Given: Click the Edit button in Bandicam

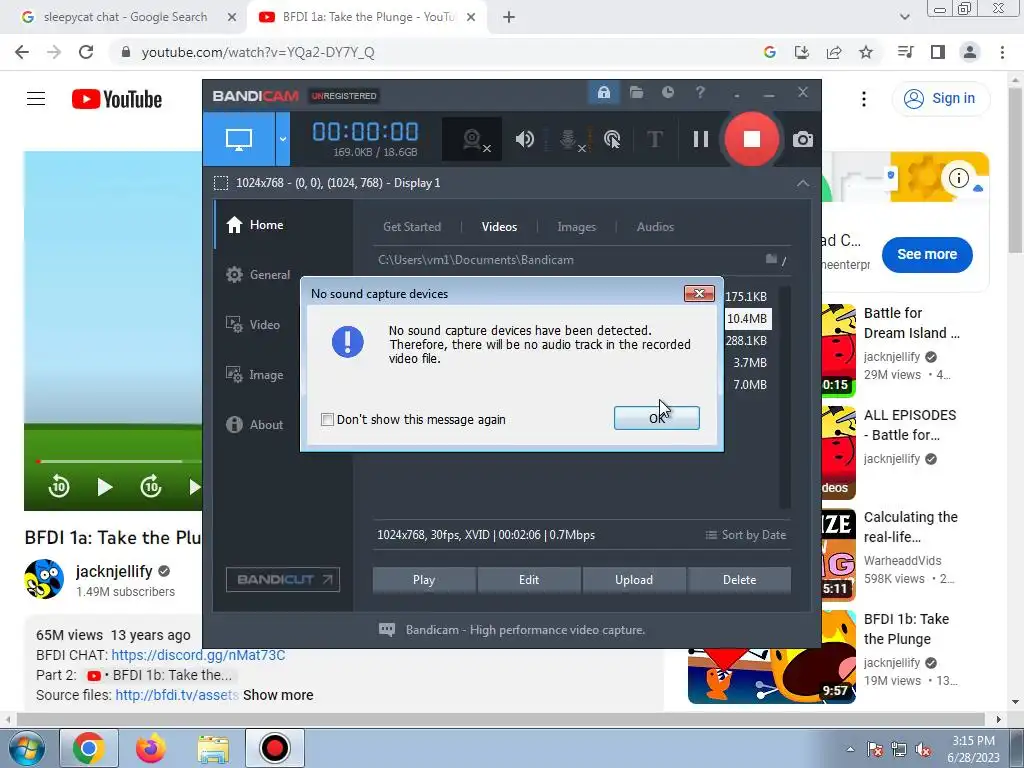Looking at the screenshot, I should [x=529, y=580].
